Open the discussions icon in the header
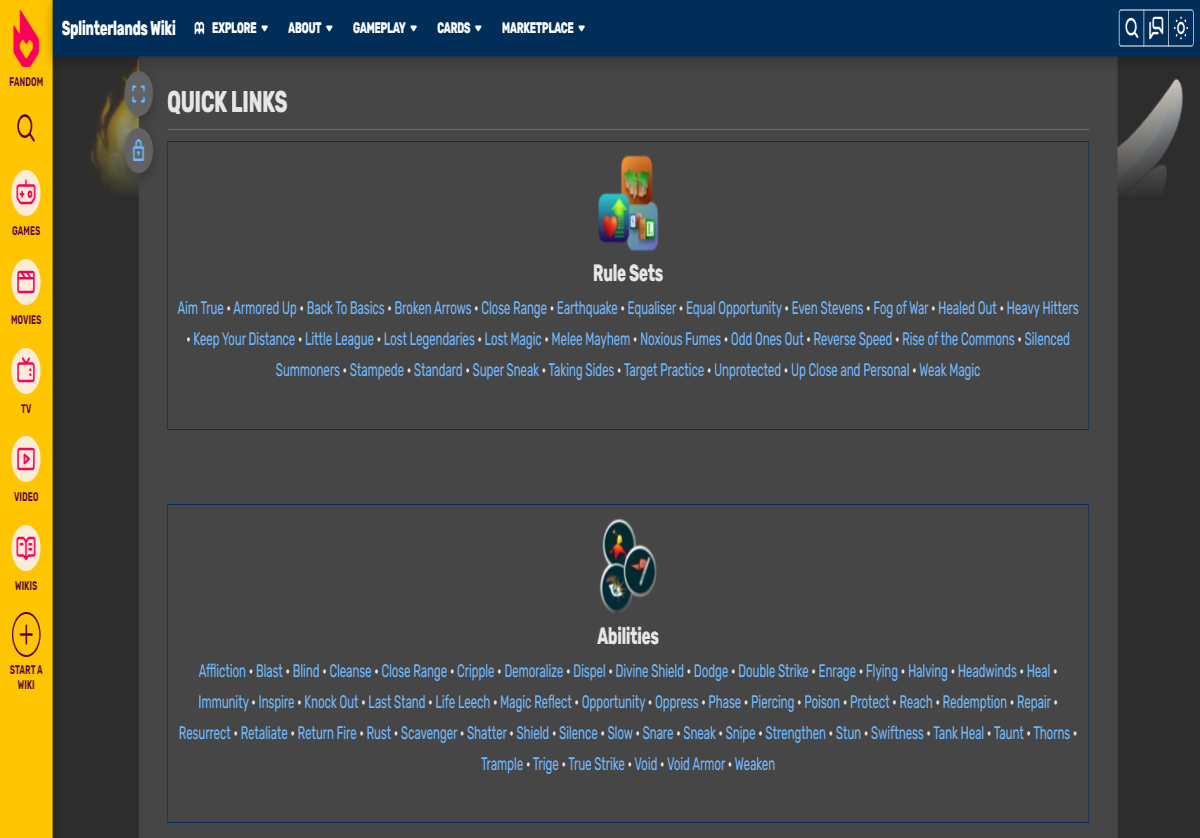The height and width of the screenshot is (838, 1200). tap(1156, 28)
